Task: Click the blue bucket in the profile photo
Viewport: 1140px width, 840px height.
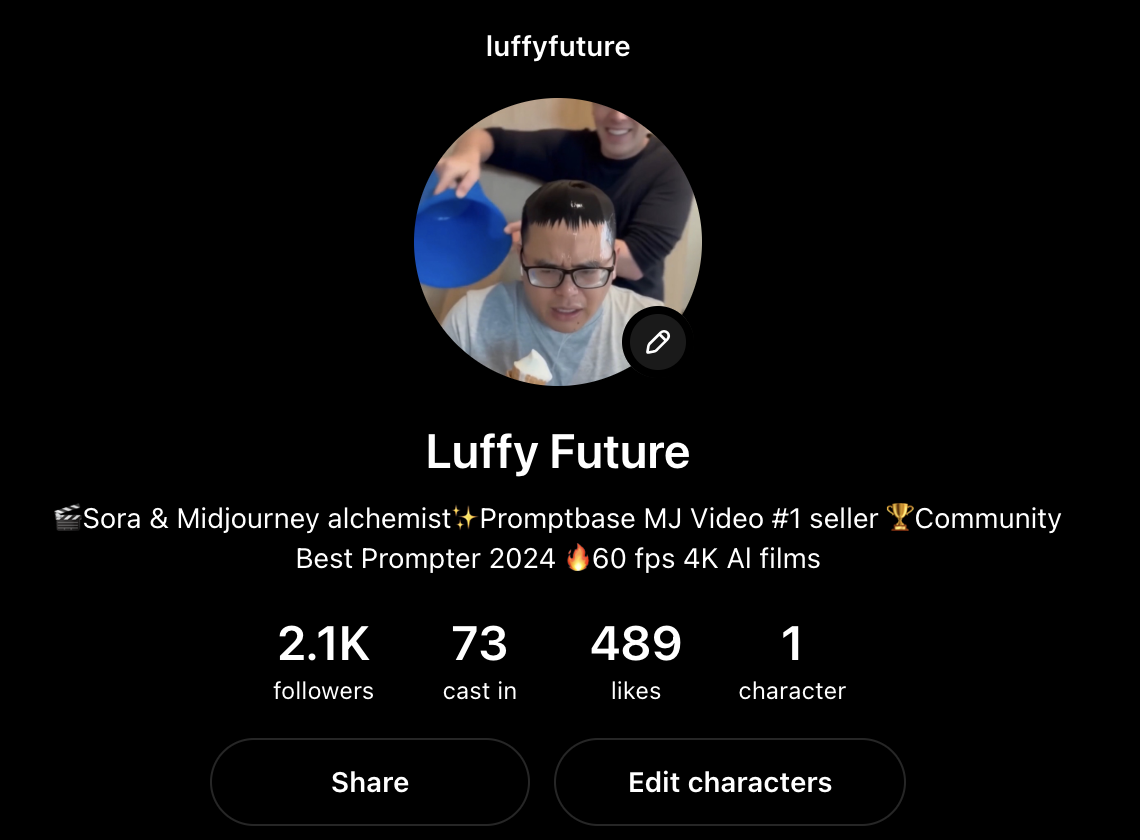Action: click(460, 235)
